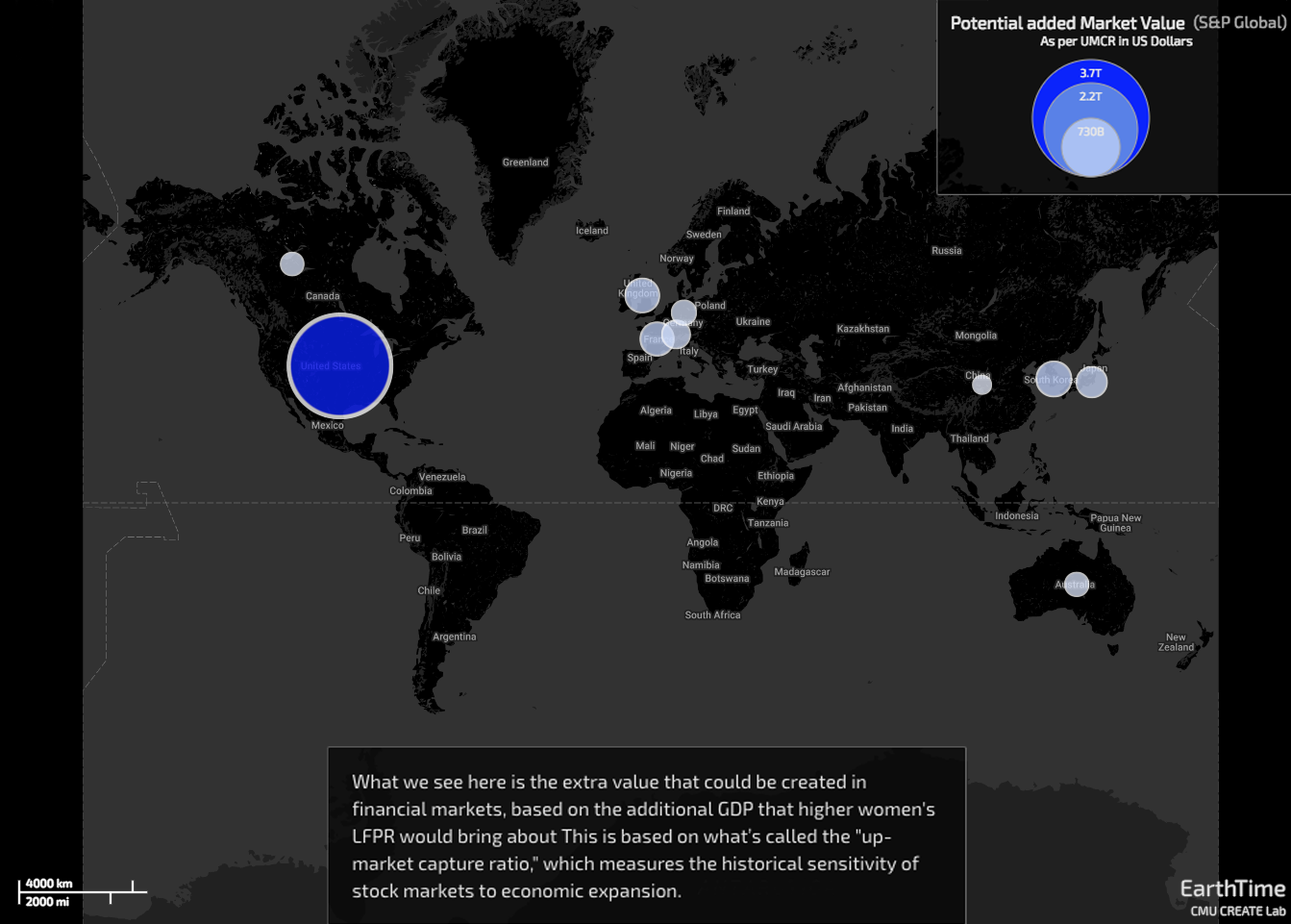1291x924 pixels.
Task: Select the bubble over Australia
Action: [1077, 584]
